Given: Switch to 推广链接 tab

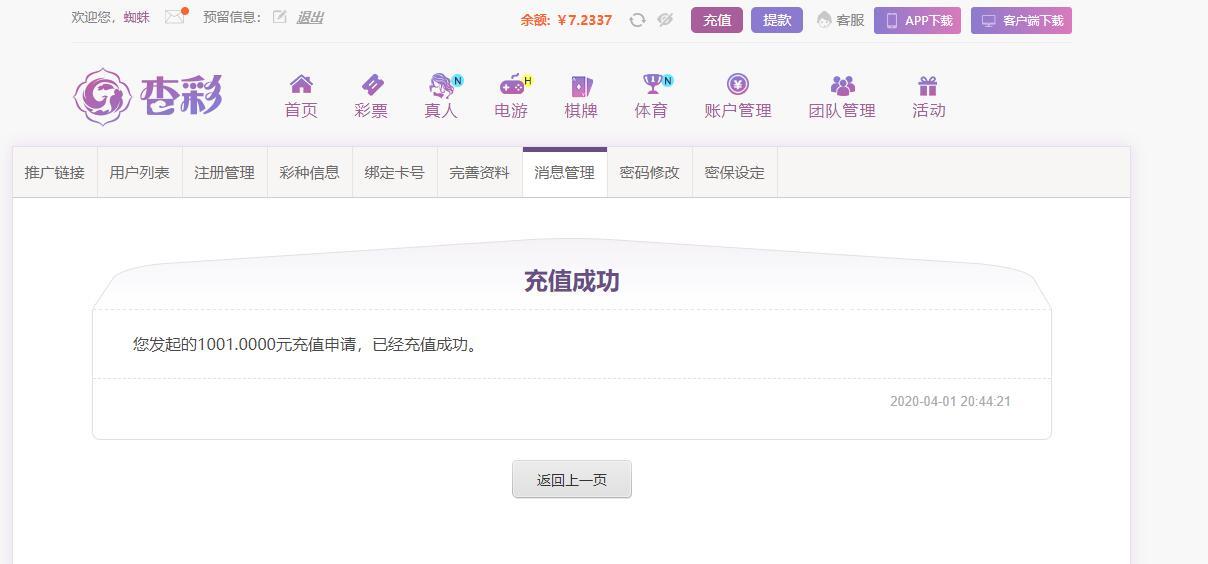Looking at the screenshot, I should [55, 173].
